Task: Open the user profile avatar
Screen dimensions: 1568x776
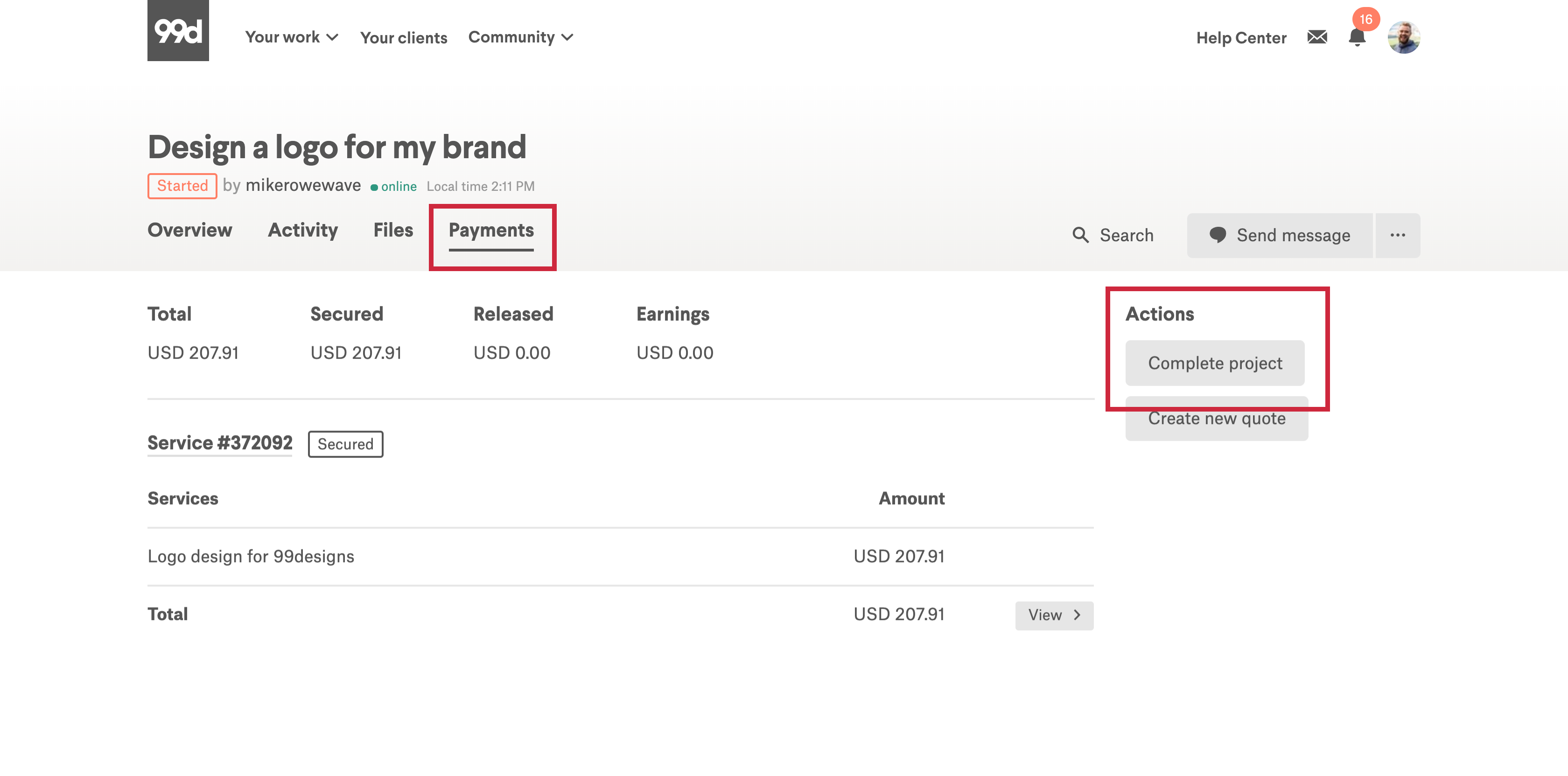Action: coord(1403,38)
